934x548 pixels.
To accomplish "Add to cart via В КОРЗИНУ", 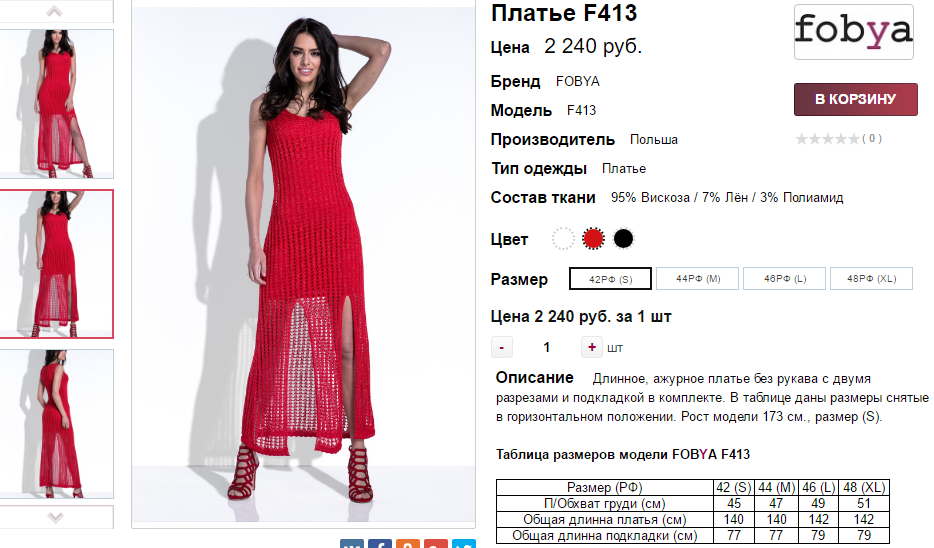I will [x=855, y=99].
